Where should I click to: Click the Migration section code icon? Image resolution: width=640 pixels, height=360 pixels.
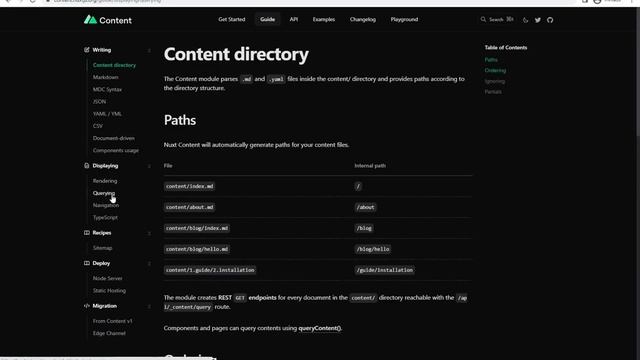pos(87,306)
